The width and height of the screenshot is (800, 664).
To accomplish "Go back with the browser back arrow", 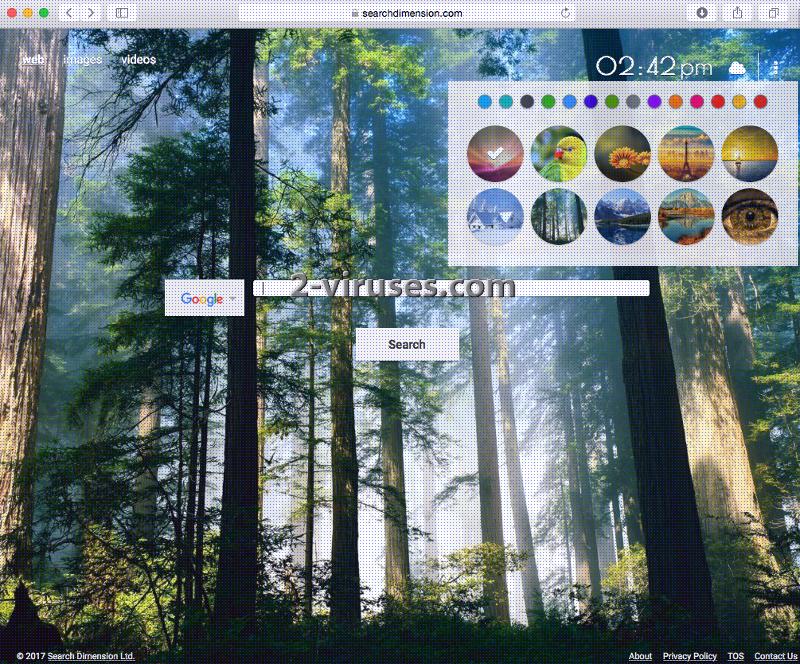I will (x=69, y=13).
